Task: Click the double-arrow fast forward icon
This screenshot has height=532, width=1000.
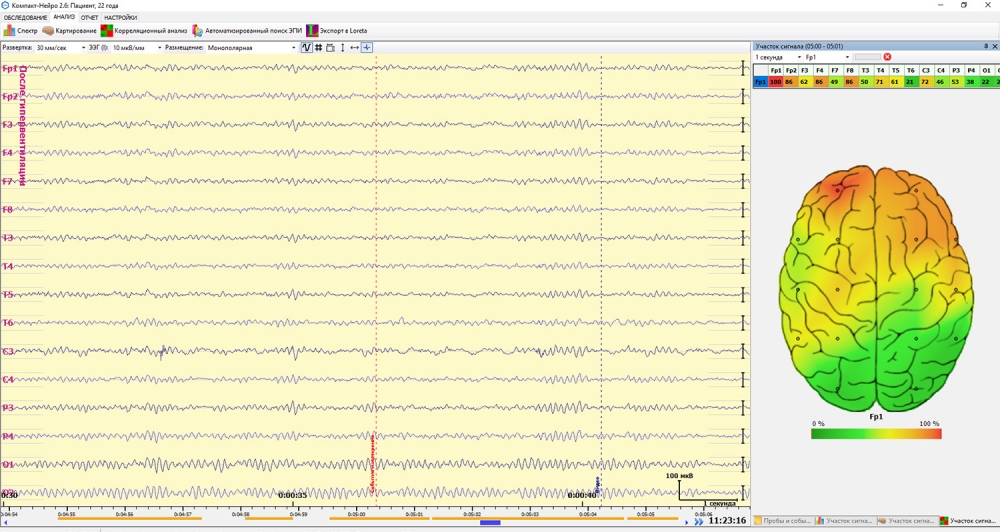Action: tap(698, 521)
